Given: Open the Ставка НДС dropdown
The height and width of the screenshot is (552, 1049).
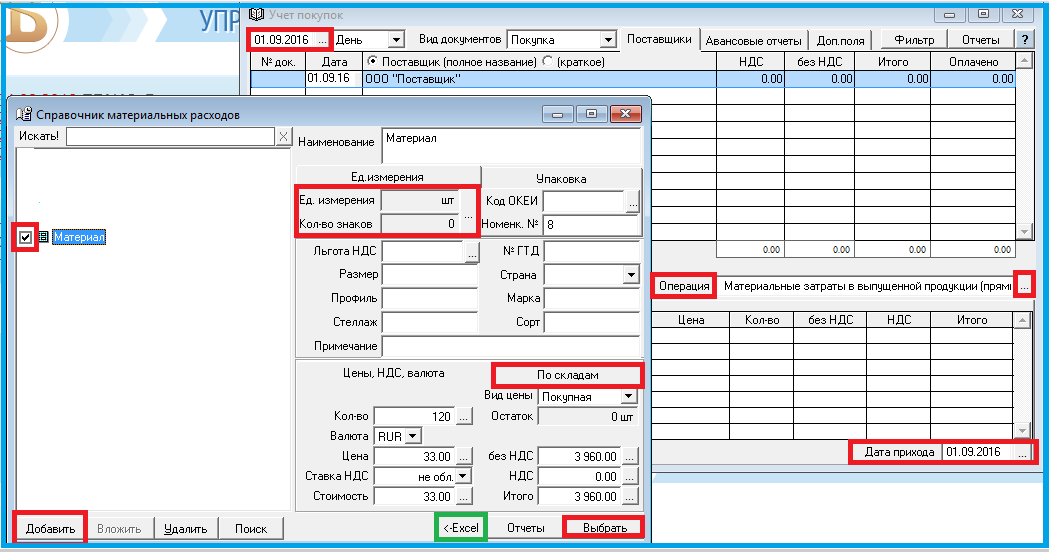Looking at the screenshot, I should click(463, 476).
